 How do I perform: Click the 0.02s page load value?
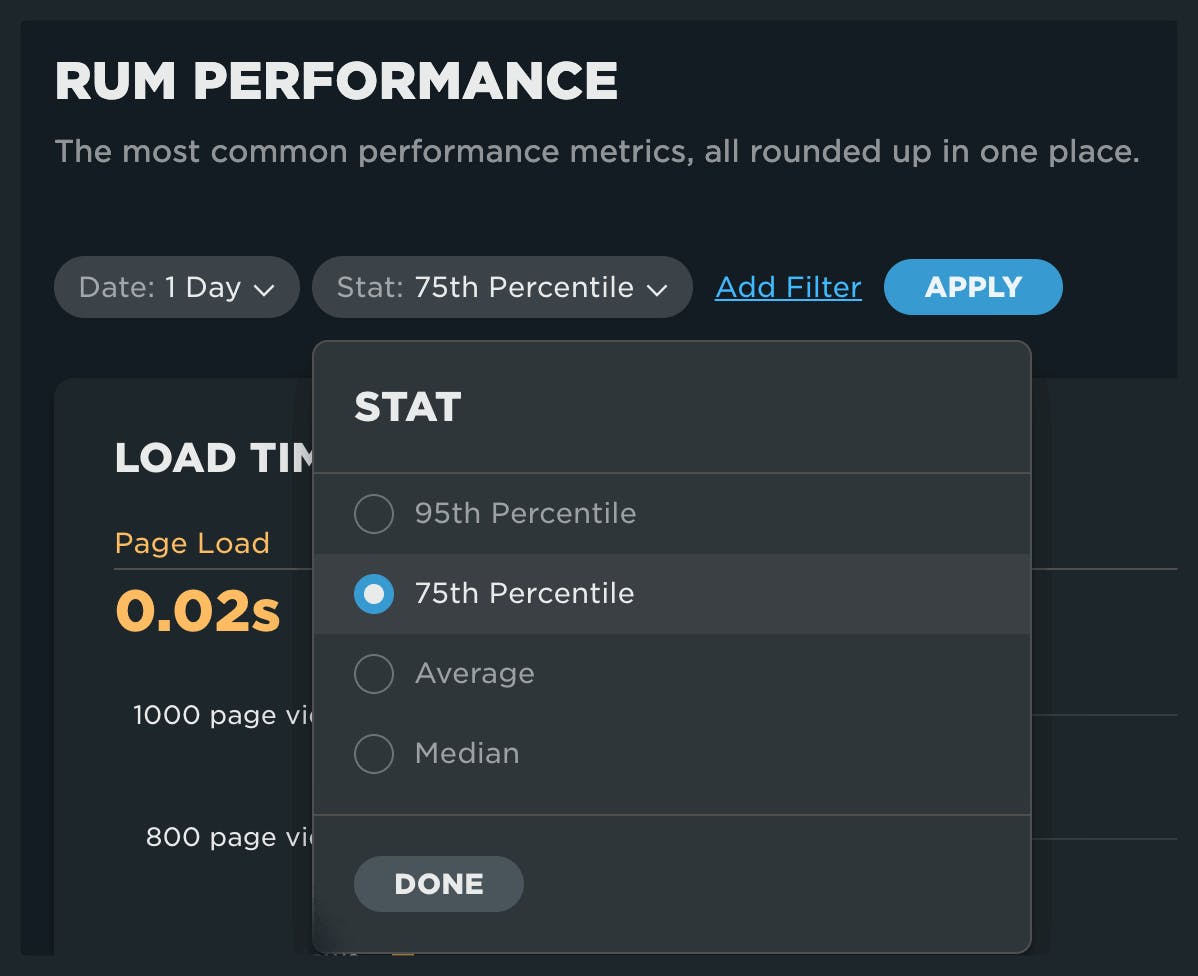tap(197, 610)
